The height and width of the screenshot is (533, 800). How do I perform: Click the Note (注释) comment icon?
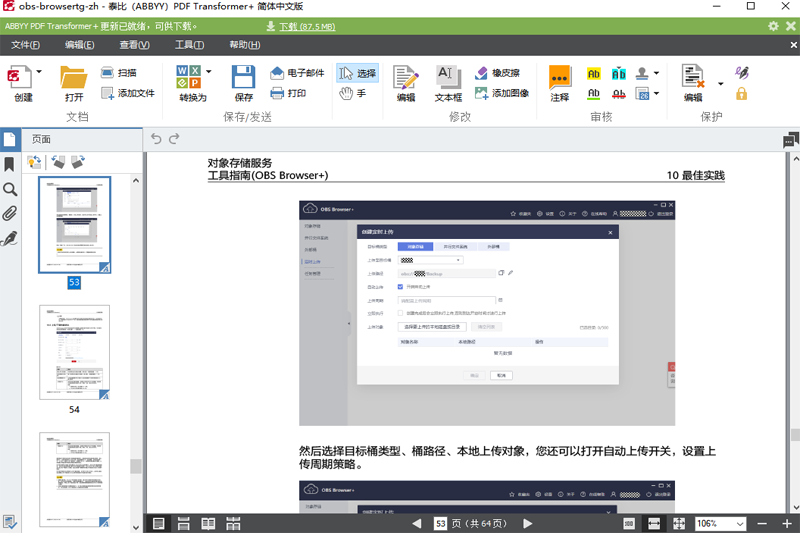(x=560, y=77)
